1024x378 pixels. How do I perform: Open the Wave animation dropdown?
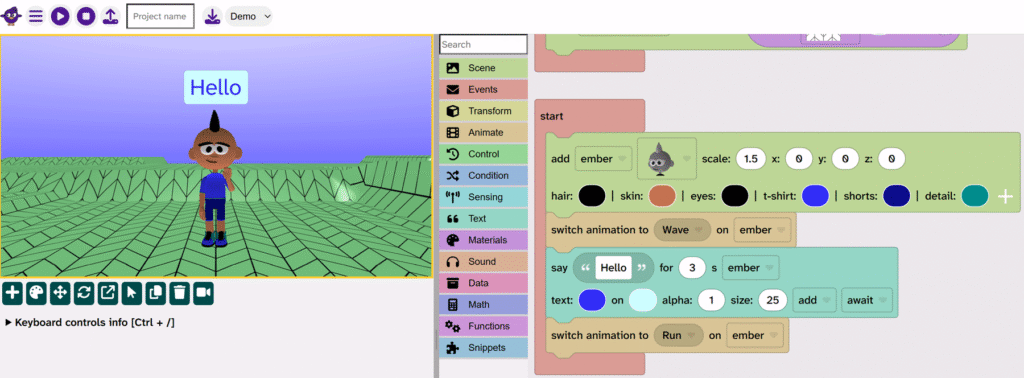click(x=682, y=230)
